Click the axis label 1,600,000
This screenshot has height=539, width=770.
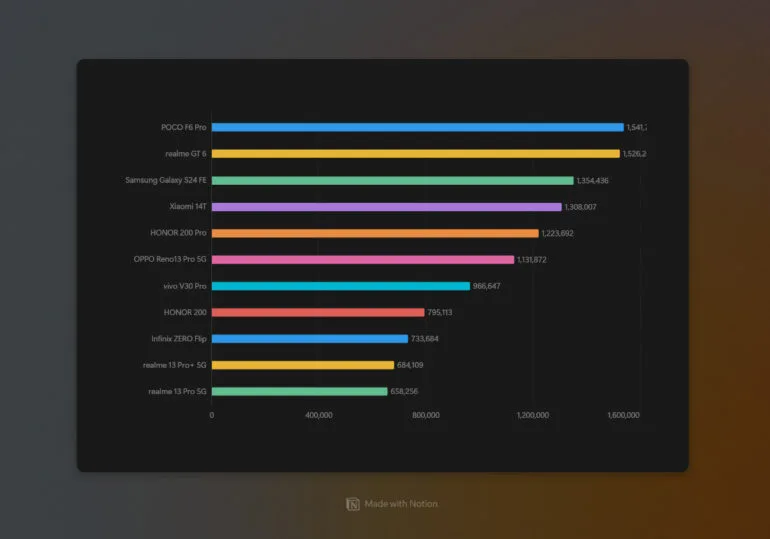pyautogui.click(x=624, y=415)
